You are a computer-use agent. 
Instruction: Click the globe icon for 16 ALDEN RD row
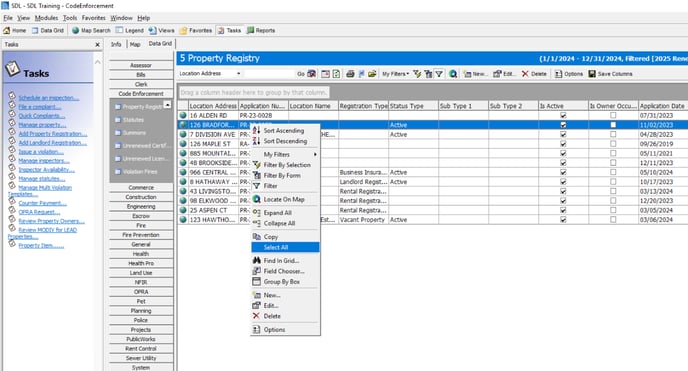pyautogui.click(x=183, y=115)
